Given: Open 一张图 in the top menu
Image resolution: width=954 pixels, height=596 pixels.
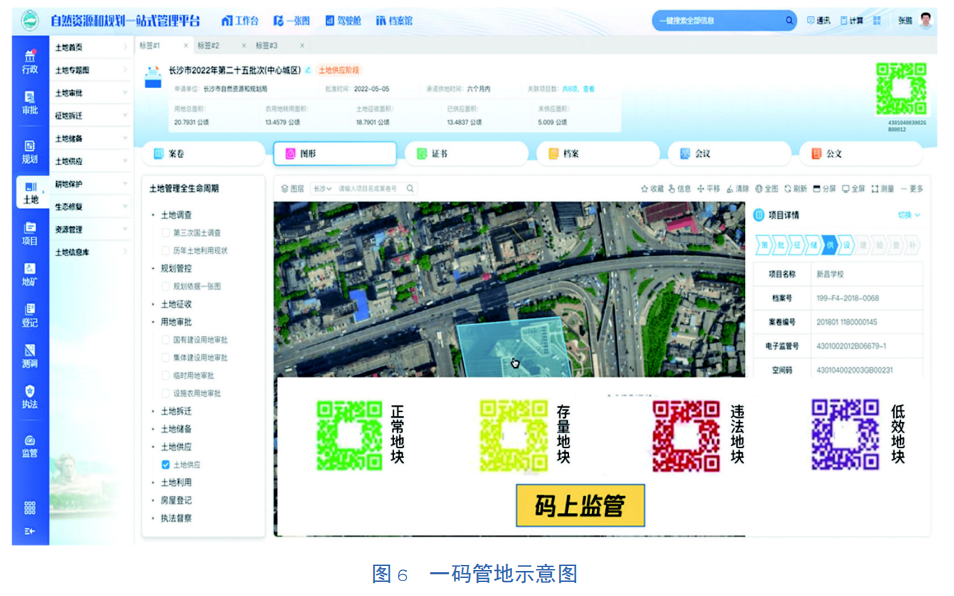Looking at the screenshot, I should click(292, 21).
